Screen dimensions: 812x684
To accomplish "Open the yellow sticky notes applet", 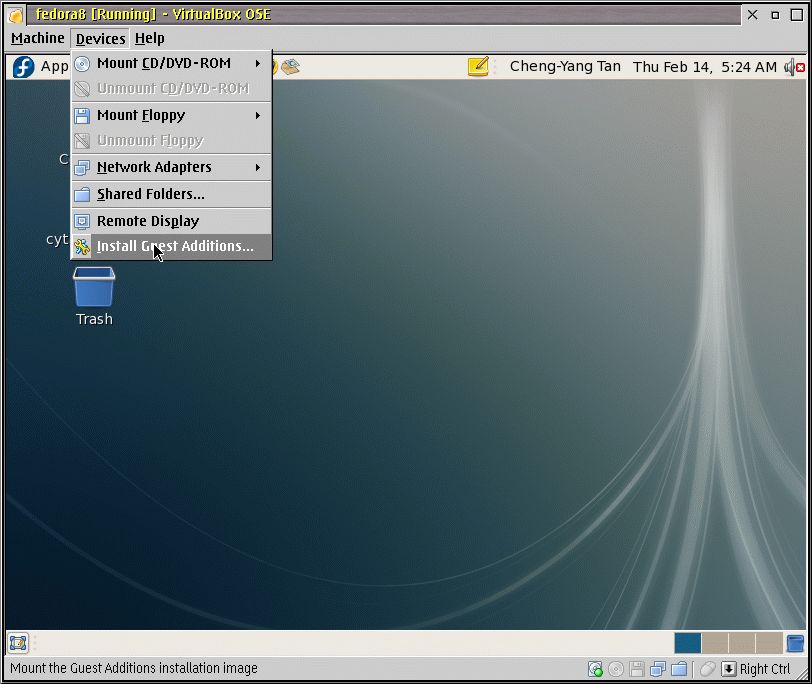I will 478,67.
